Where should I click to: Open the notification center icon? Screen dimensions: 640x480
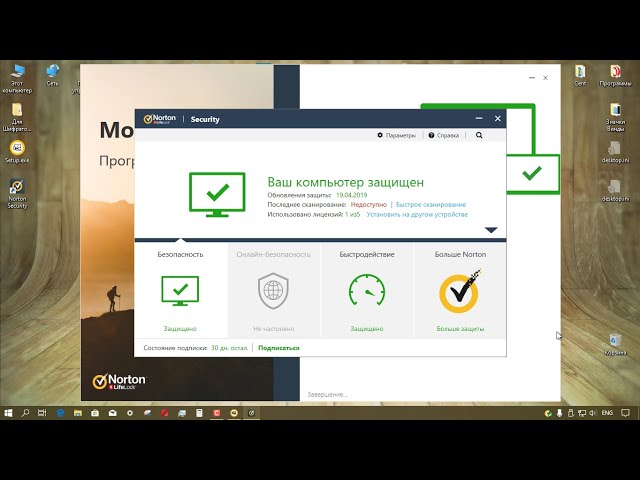(x=625, y=413)
